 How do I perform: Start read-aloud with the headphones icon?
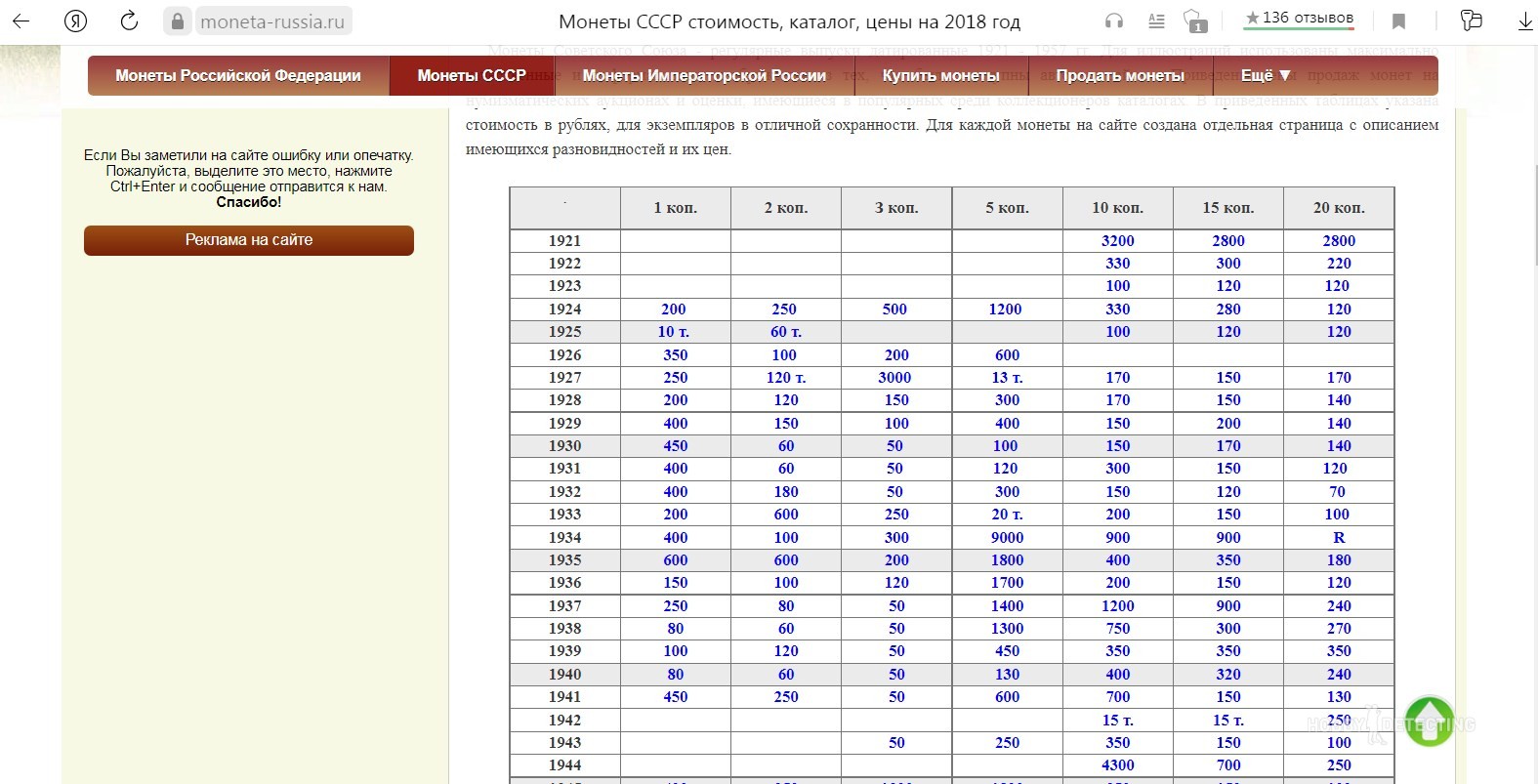(x=1114, y=21)
